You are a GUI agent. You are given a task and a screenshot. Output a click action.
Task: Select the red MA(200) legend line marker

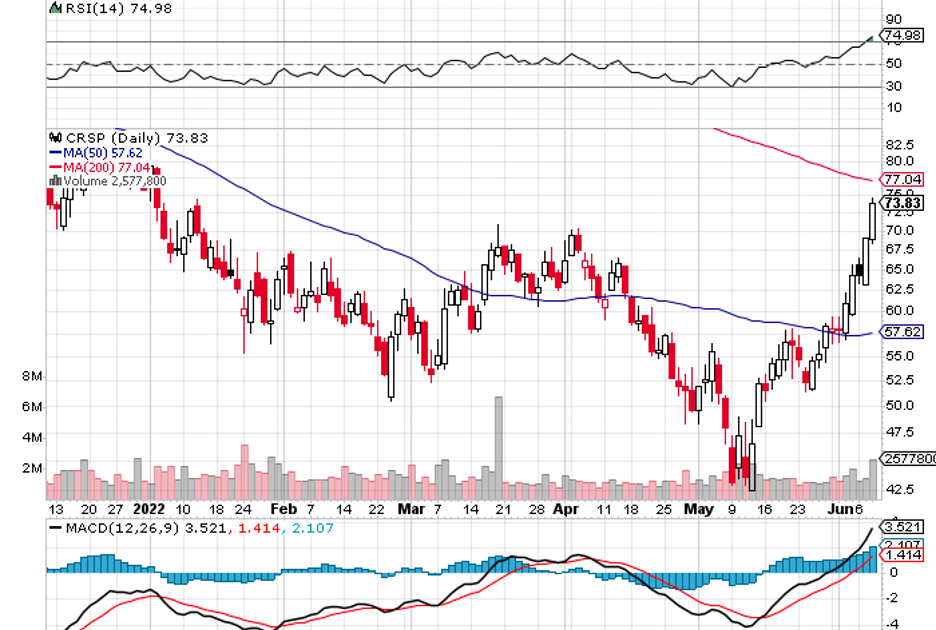click(x=55, y=167)
